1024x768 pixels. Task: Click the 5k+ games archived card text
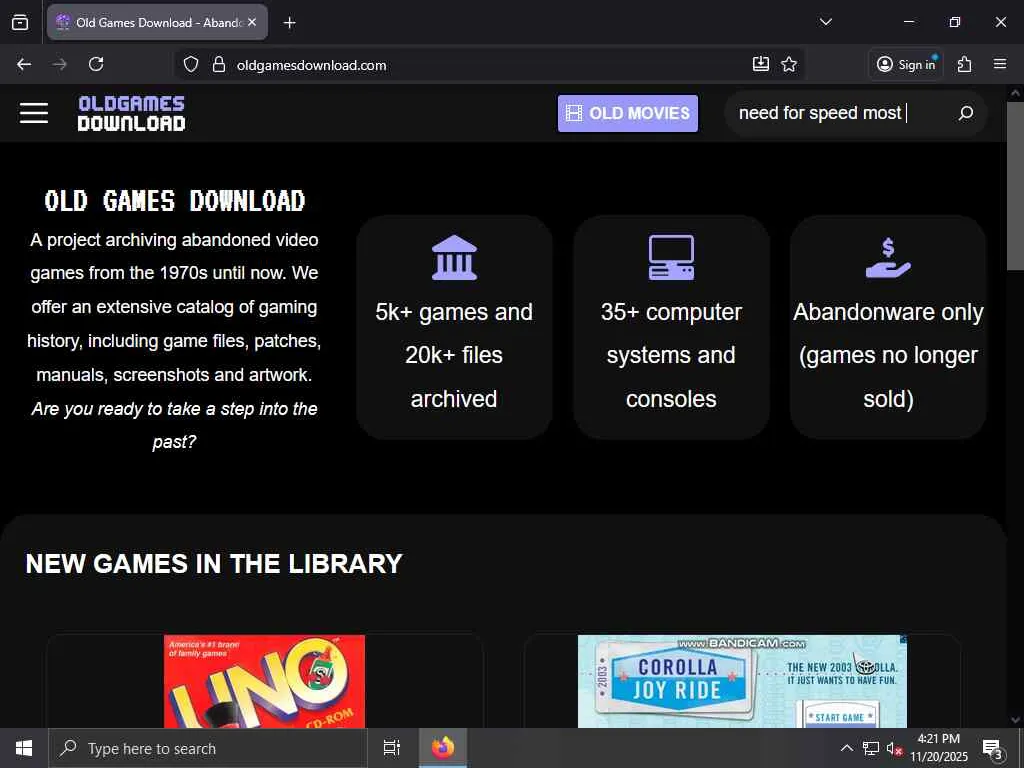pos(454,355)
